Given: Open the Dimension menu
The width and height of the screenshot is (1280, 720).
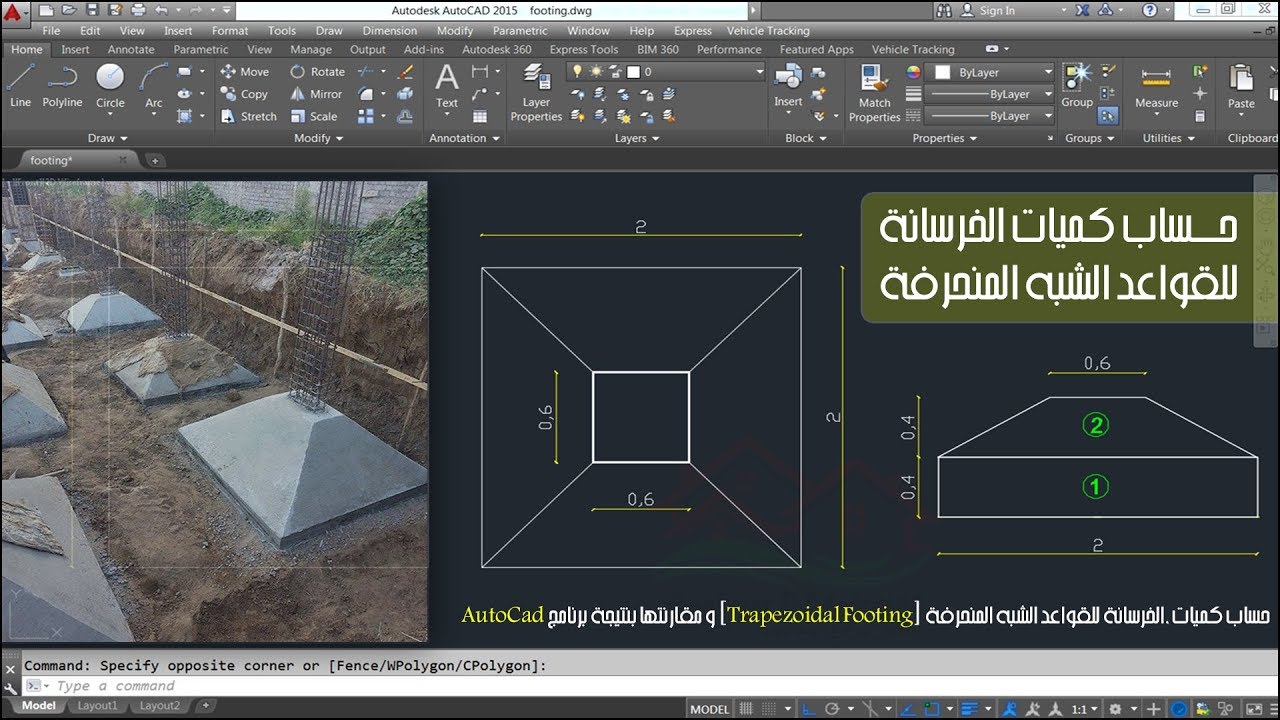Looking at the screenshot, I should pos(389,31).
